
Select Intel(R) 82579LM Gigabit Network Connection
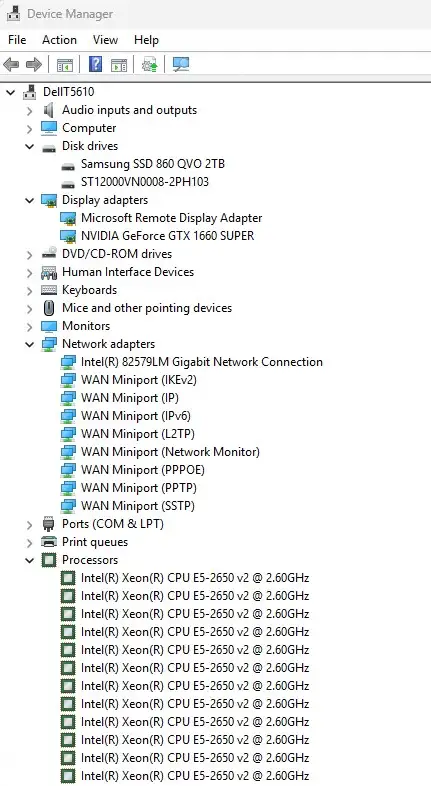pos(202,362)
